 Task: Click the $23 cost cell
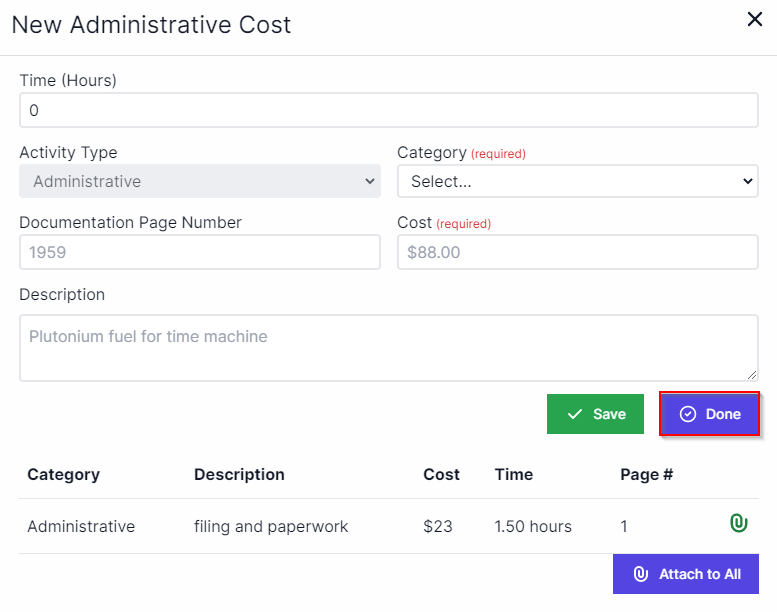[x=438, y=526]
